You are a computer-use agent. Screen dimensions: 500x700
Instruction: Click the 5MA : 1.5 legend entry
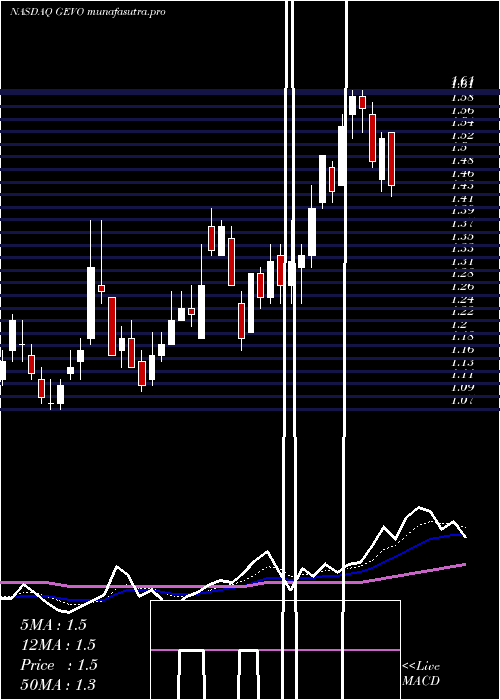pyautogui.click(x=53, y=625)
